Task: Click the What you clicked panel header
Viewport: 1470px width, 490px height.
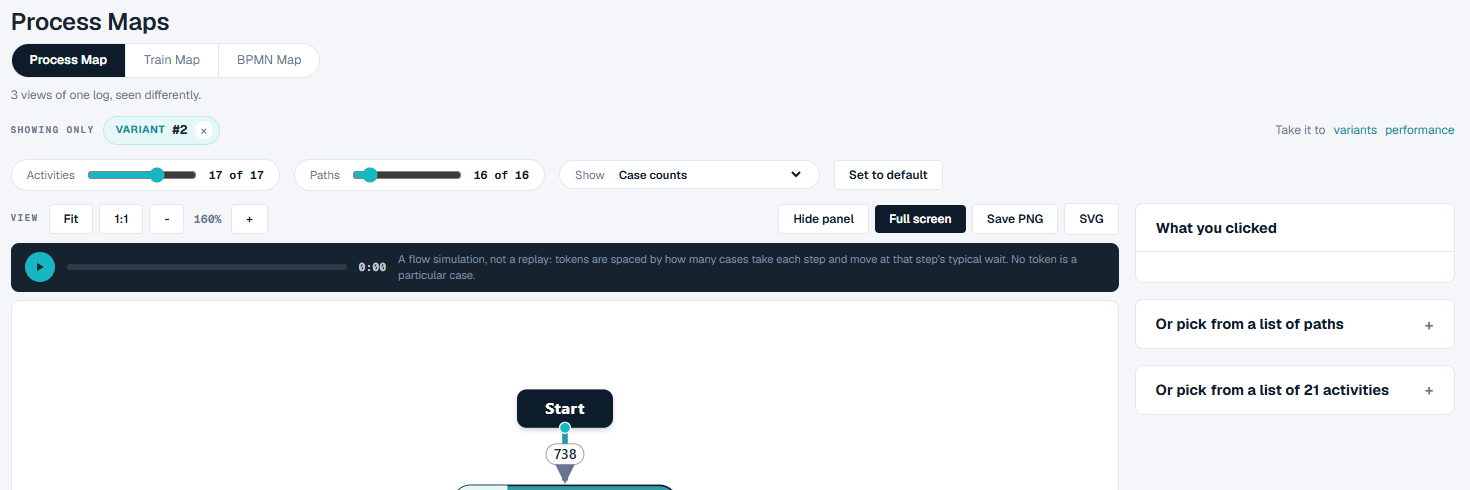Action: tap(1294, 228)
